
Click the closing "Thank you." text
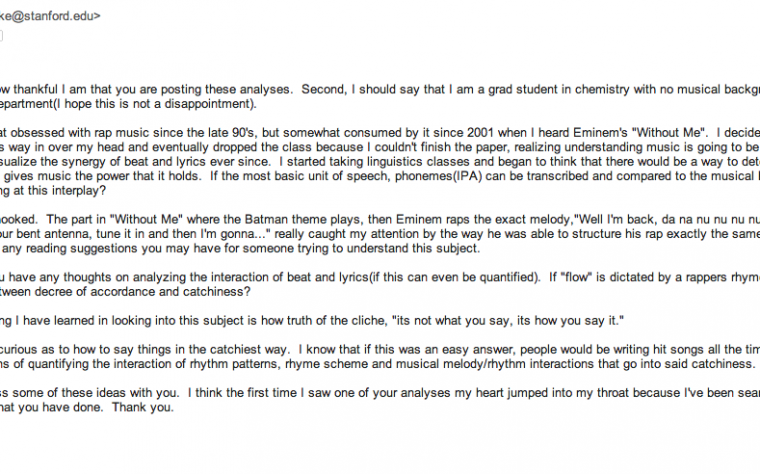(x=142, y=407)
